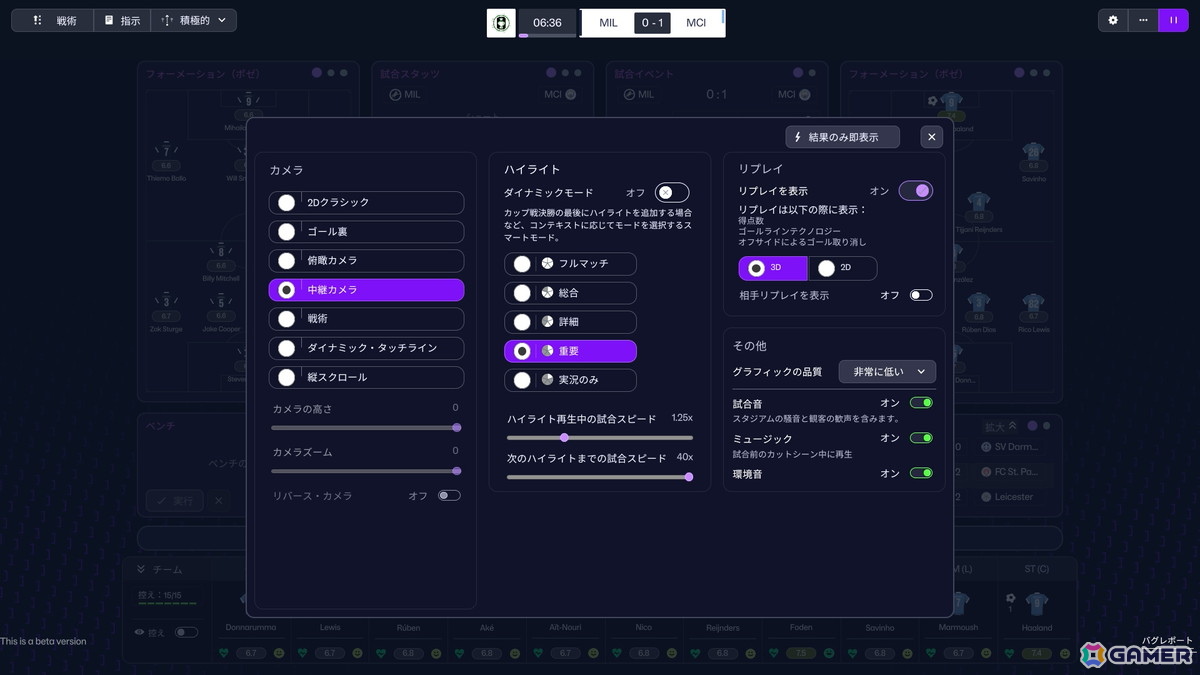Select Haaland's shirt on the right formation panel
Image resolution: width=1200 pixels, height=675 pixels.
click(x=950, y=103)
